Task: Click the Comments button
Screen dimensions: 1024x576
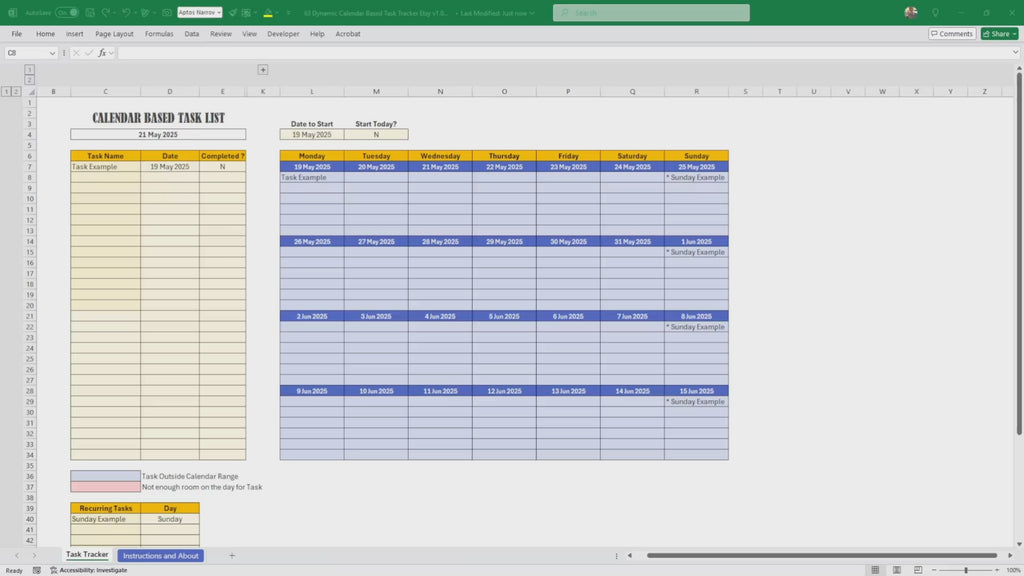Action: [951, 34]
